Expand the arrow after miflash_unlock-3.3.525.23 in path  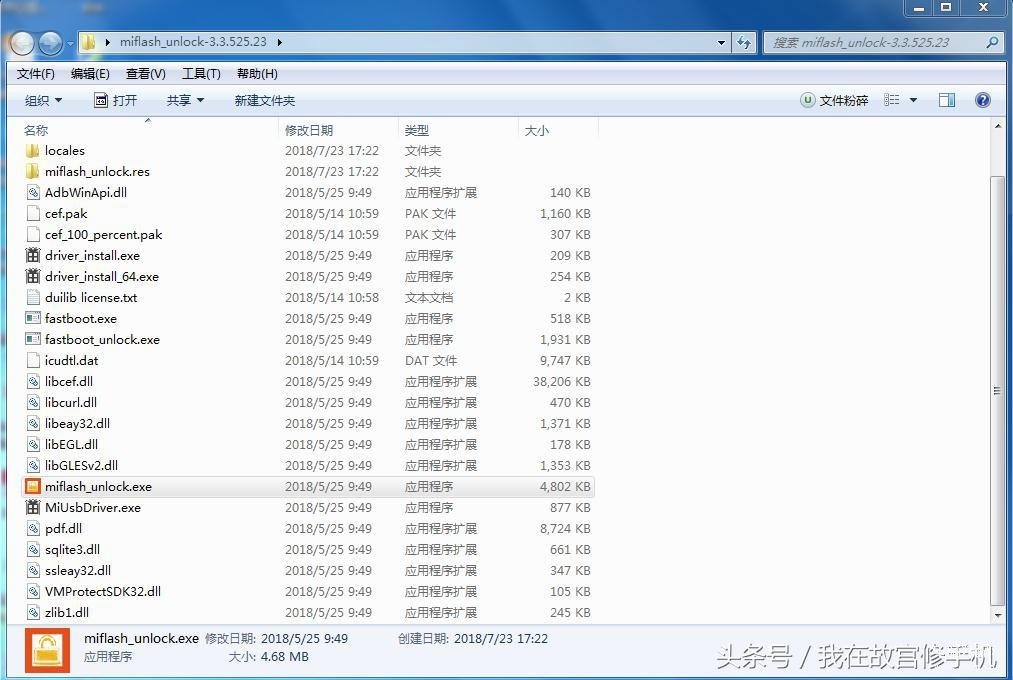click(280, 43)
